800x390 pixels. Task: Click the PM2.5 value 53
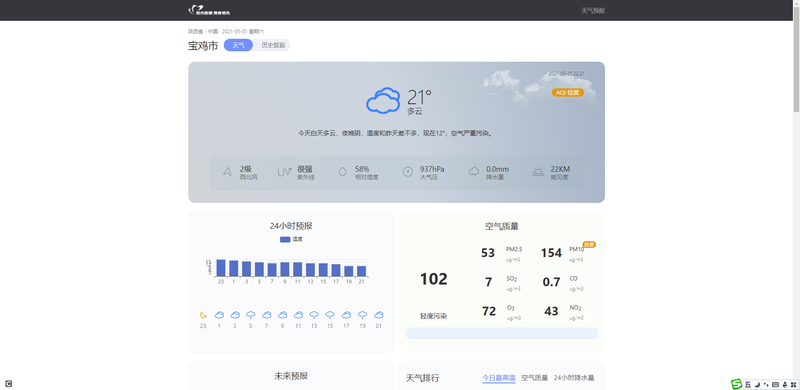pos(488,253)
